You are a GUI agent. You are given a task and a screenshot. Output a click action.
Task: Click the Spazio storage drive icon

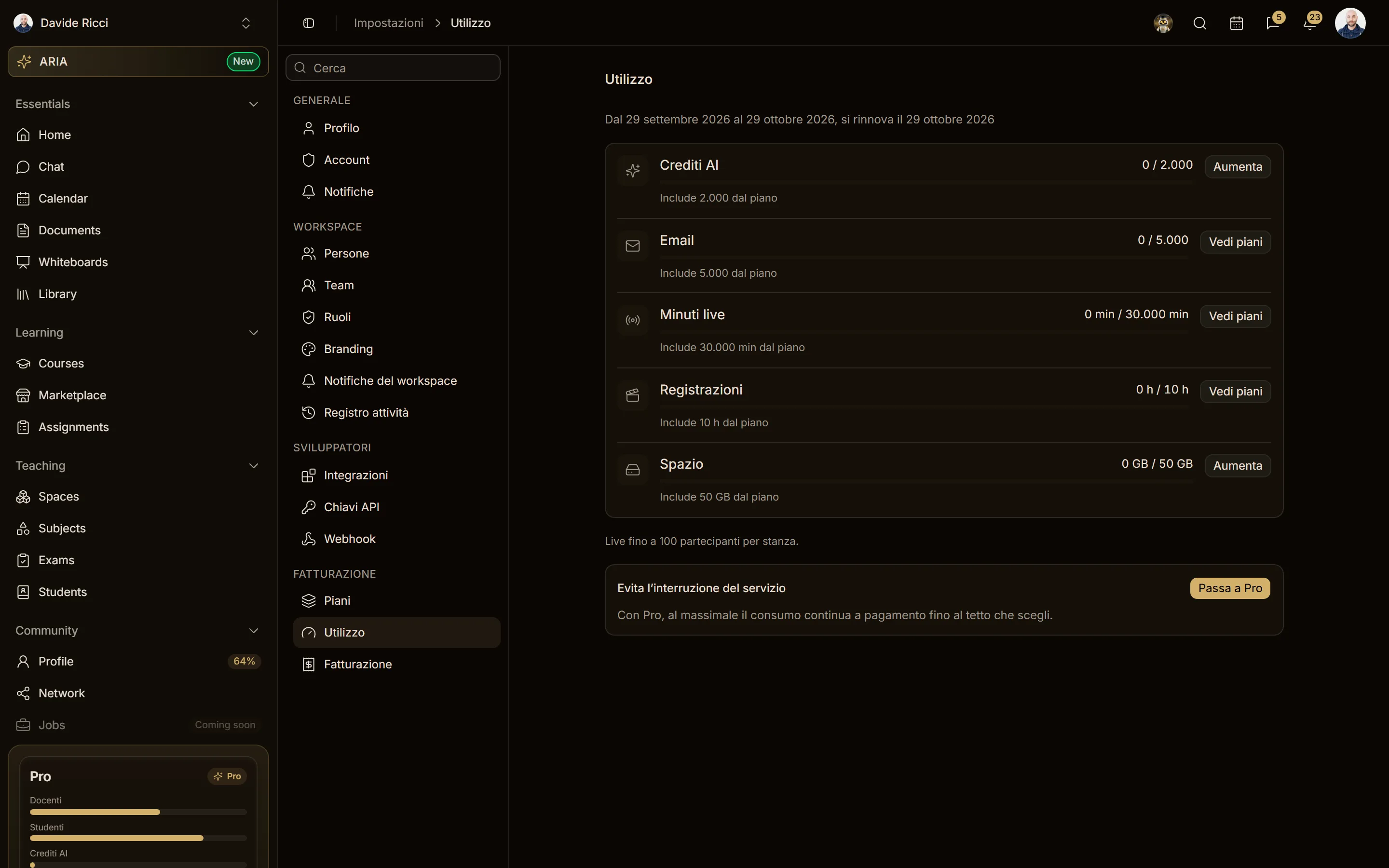(x=632, y=470)
